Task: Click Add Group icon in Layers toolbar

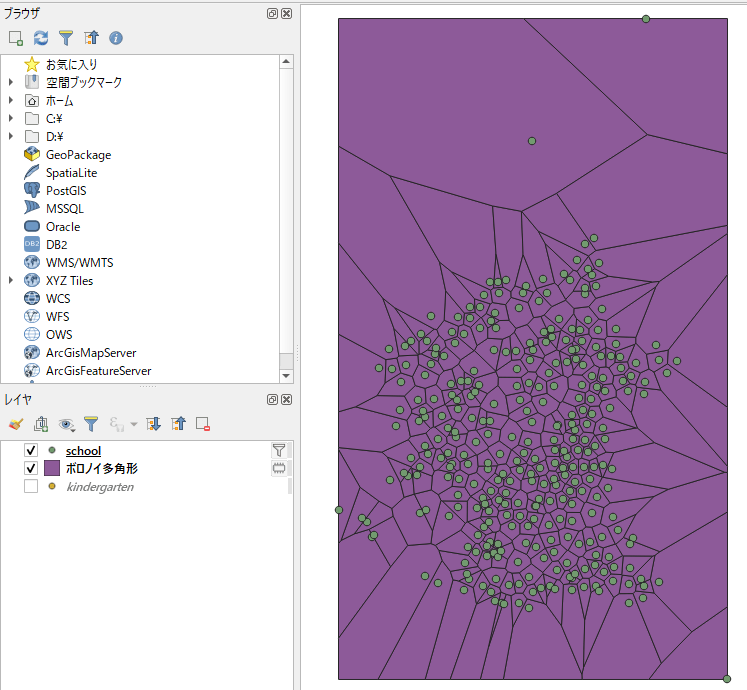Action: [41, 424]
